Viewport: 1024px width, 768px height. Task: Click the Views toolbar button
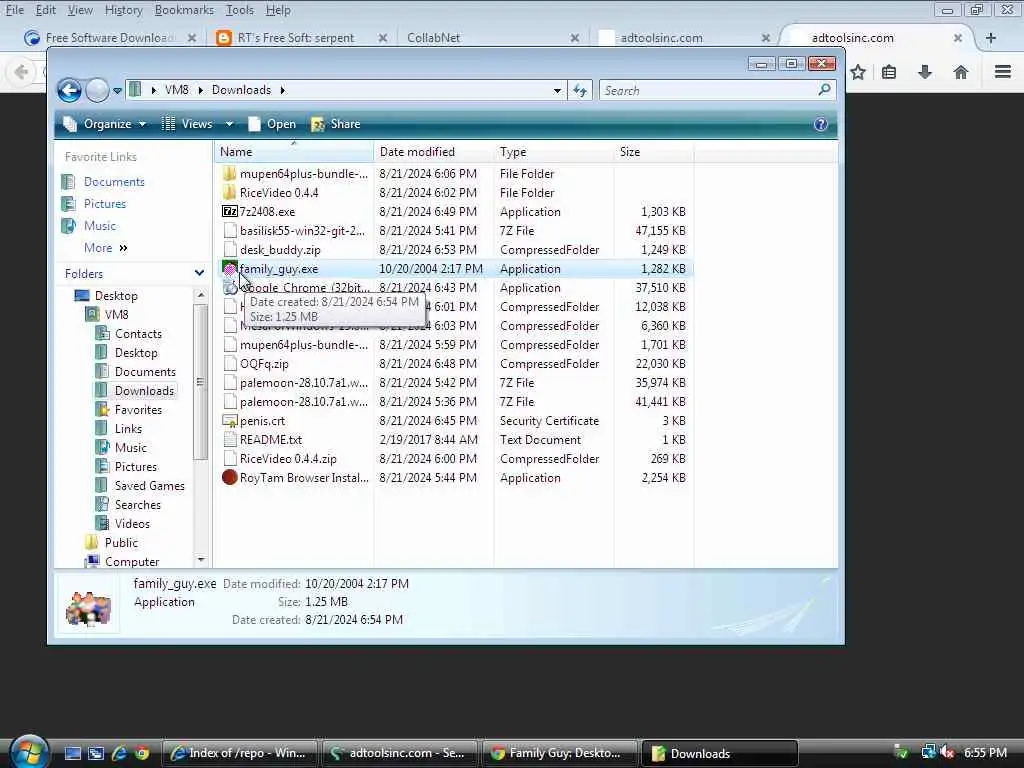(188, 124)
